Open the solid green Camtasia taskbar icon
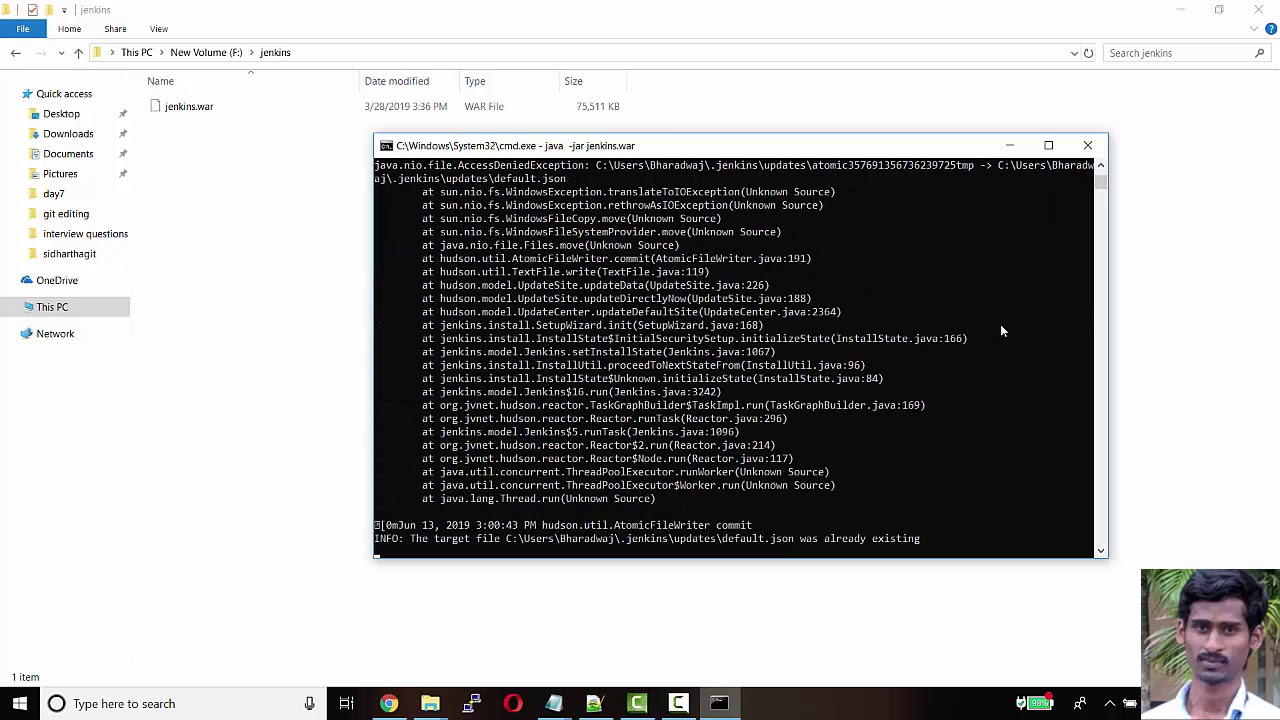 [637, 703]
